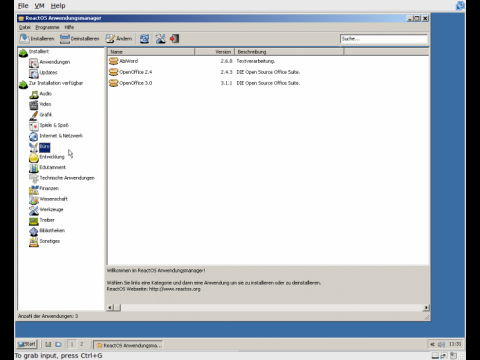Open the viewer's File menu
The height and width of the screenshot is (360, 480).
[x=23, y=6]
